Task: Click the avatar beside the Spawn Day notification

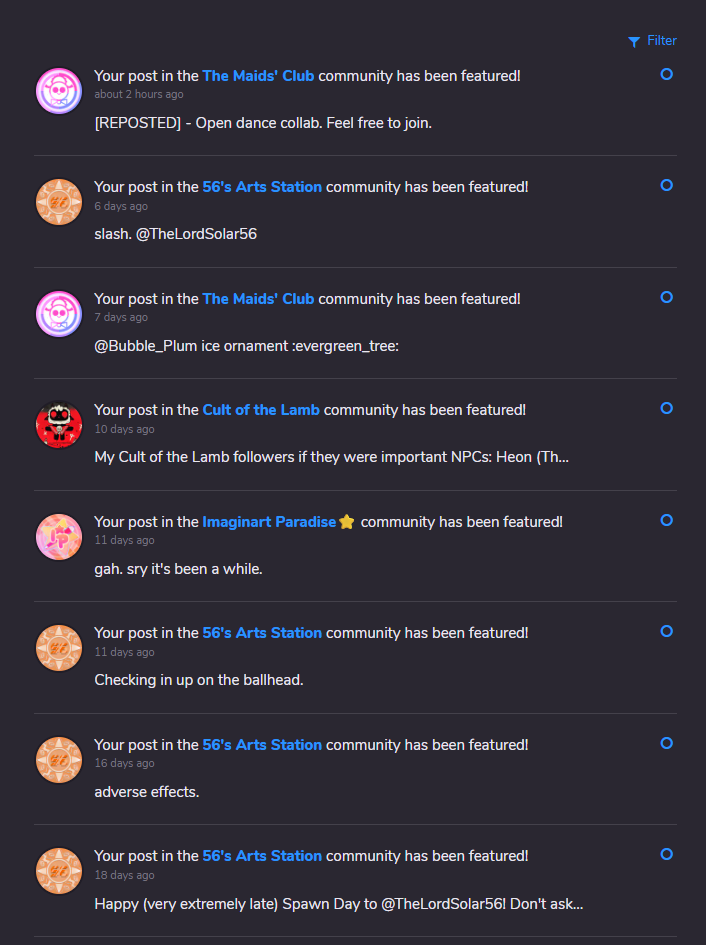Action: (58, 871)
